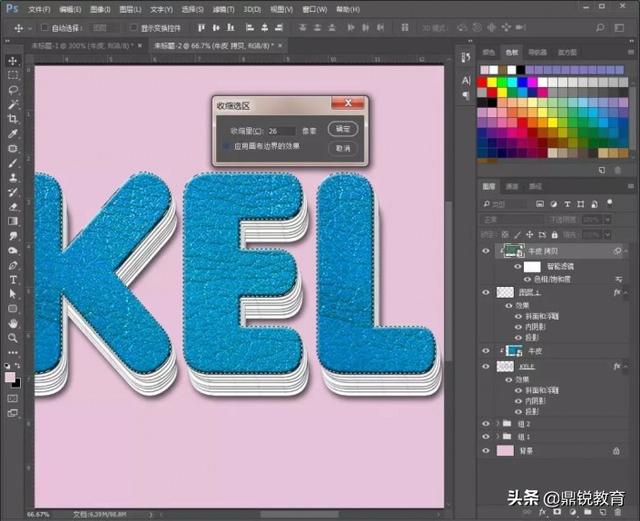Create new swatch icon in Swatches panel
Viewport: 640px width, 521px height.
pos(602,170)
